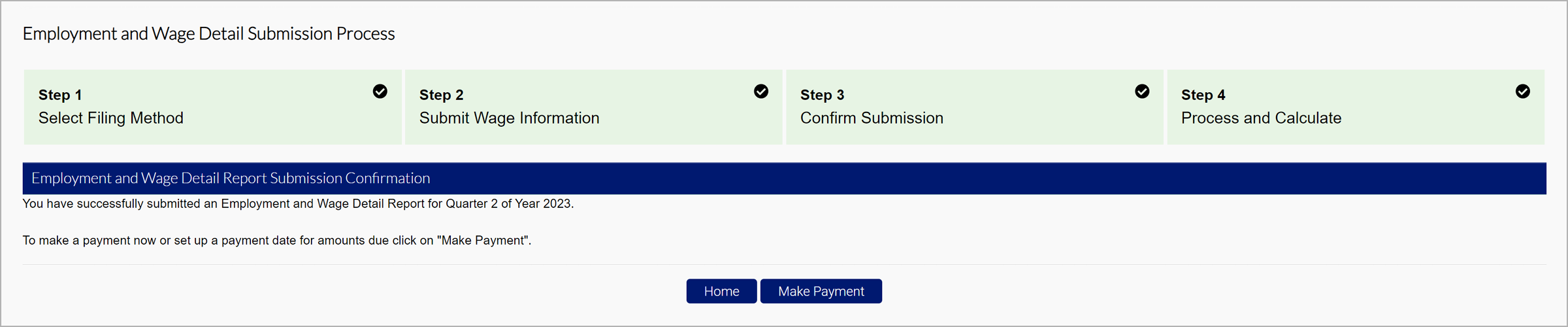Click the Process and Calculate step text
Viewport: 1568px width, 327px height.
1261,118
